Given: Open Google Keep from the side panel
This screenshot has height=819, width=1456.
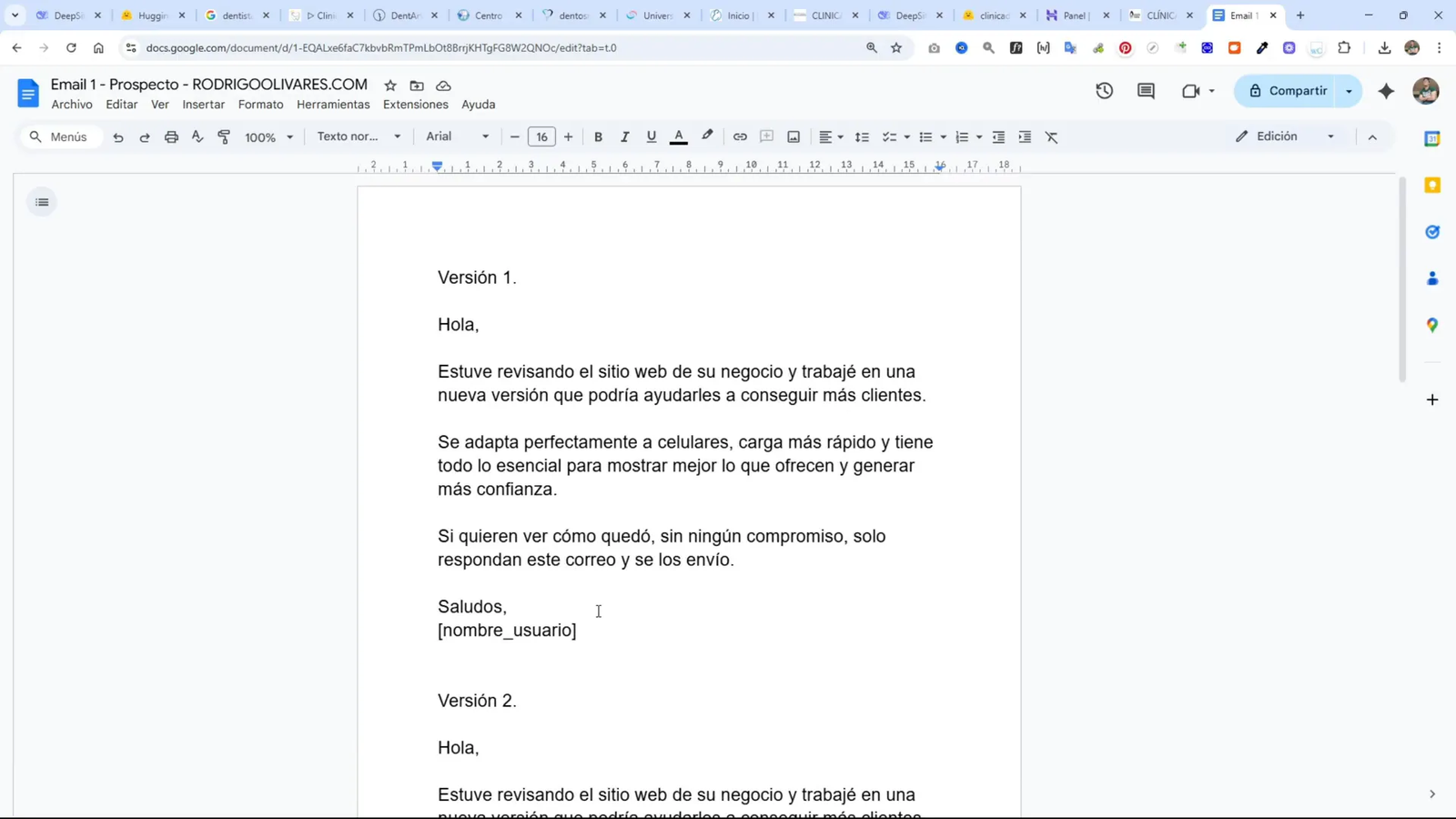Looking at the screenshot, I should pyautogui.click(x=1432, y=184).
